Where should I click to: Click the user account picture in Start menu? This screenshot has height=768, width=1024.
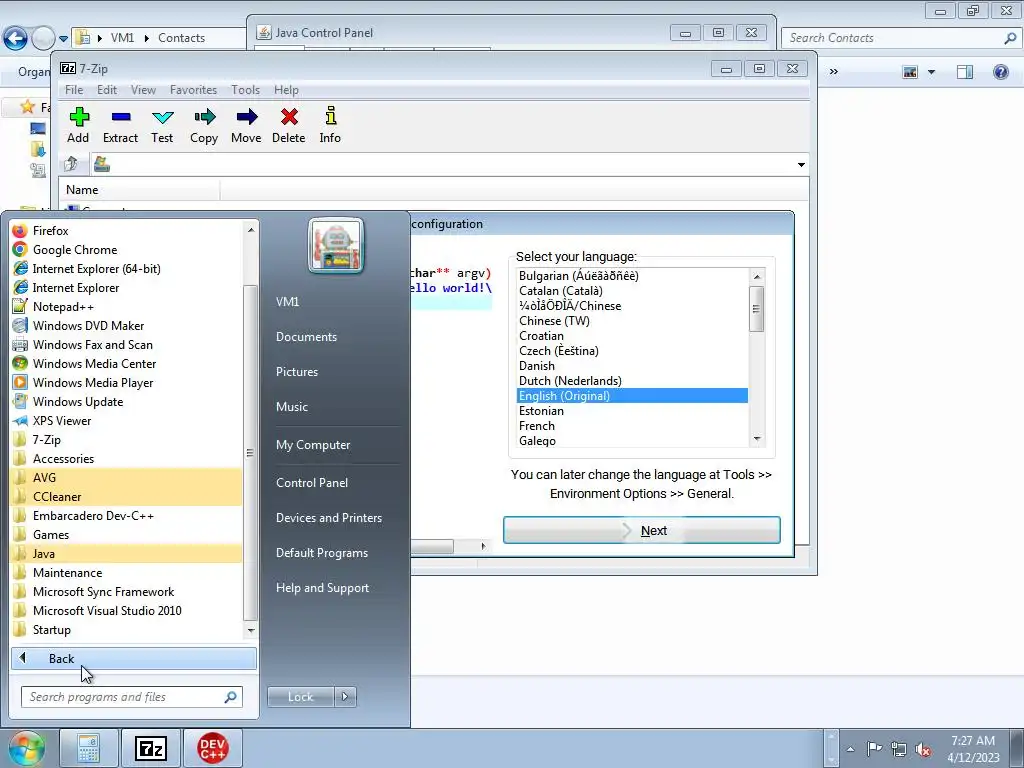336,246
